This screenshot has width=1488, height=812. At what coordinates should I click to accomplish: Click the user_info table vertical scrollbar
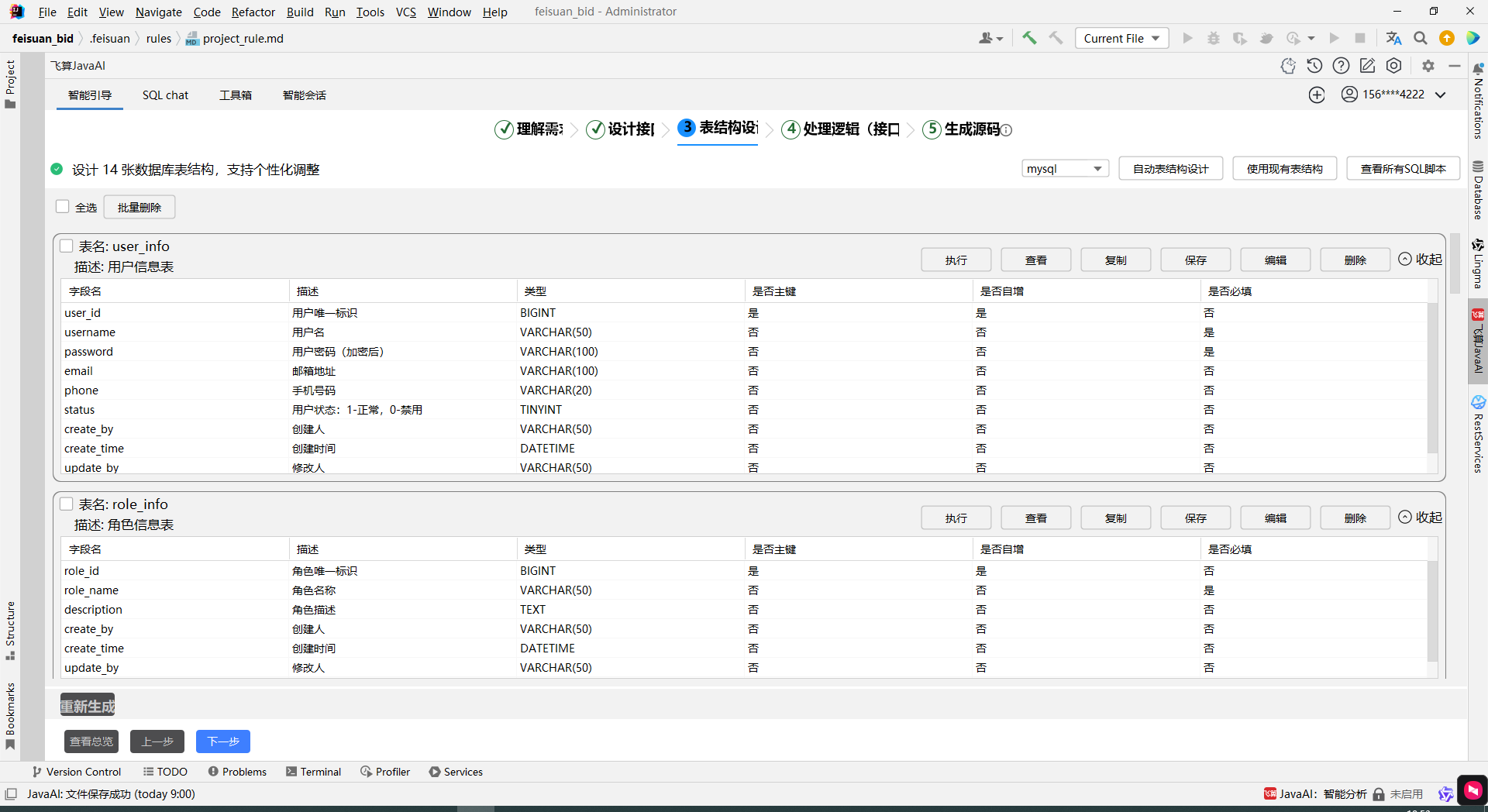click(1432, 380)
